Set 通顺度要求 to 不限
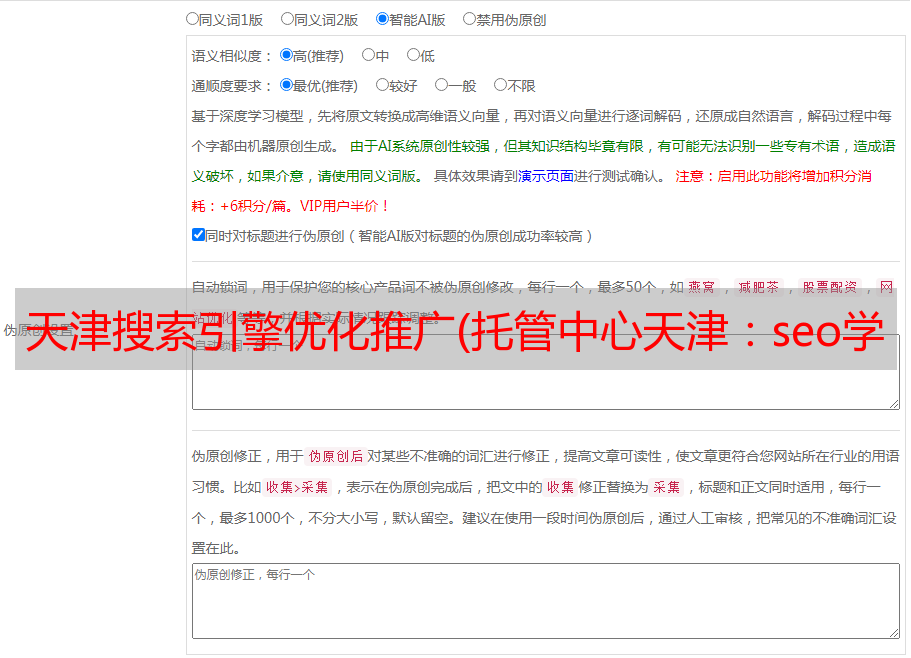The image size is (911, 658). pyautogui.click(x=500, y=85)
